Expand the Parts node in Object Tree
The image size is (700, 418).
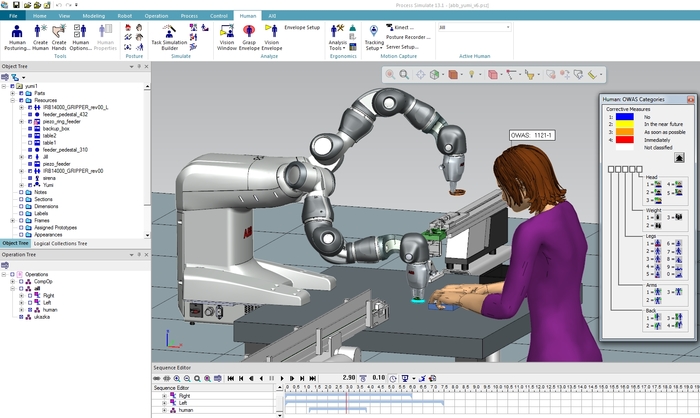coord(12,93)
